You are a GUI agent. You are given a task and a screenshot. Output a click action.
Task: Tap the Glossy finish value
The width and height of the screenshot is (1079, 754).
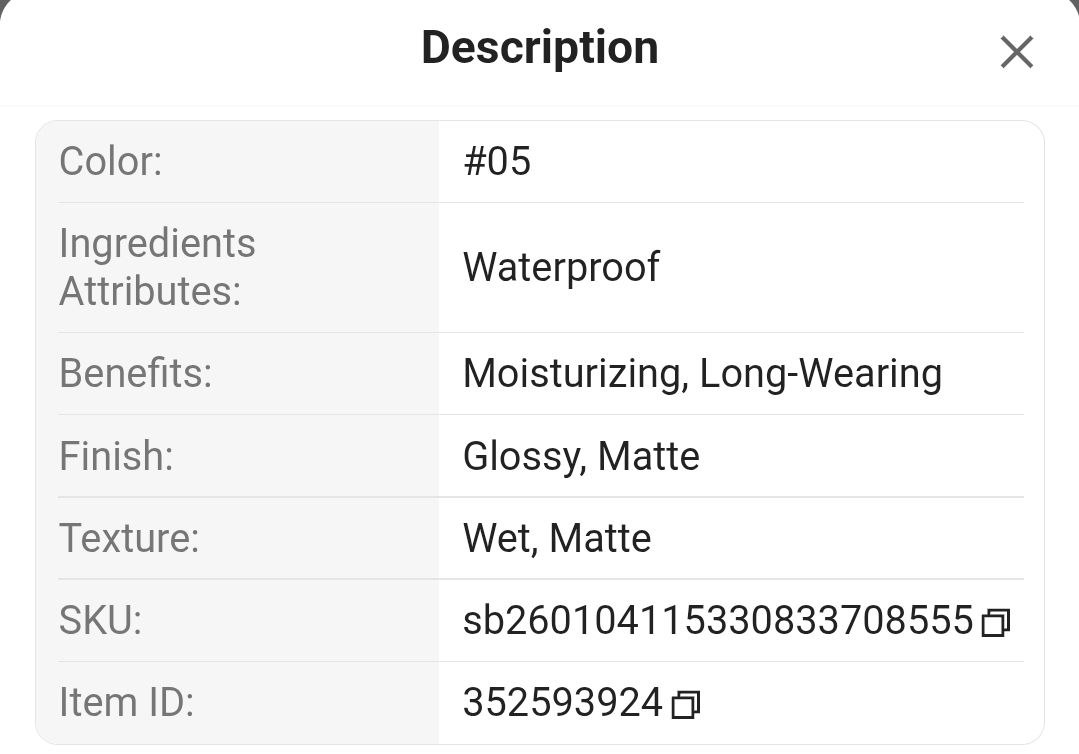coord(520,456)
